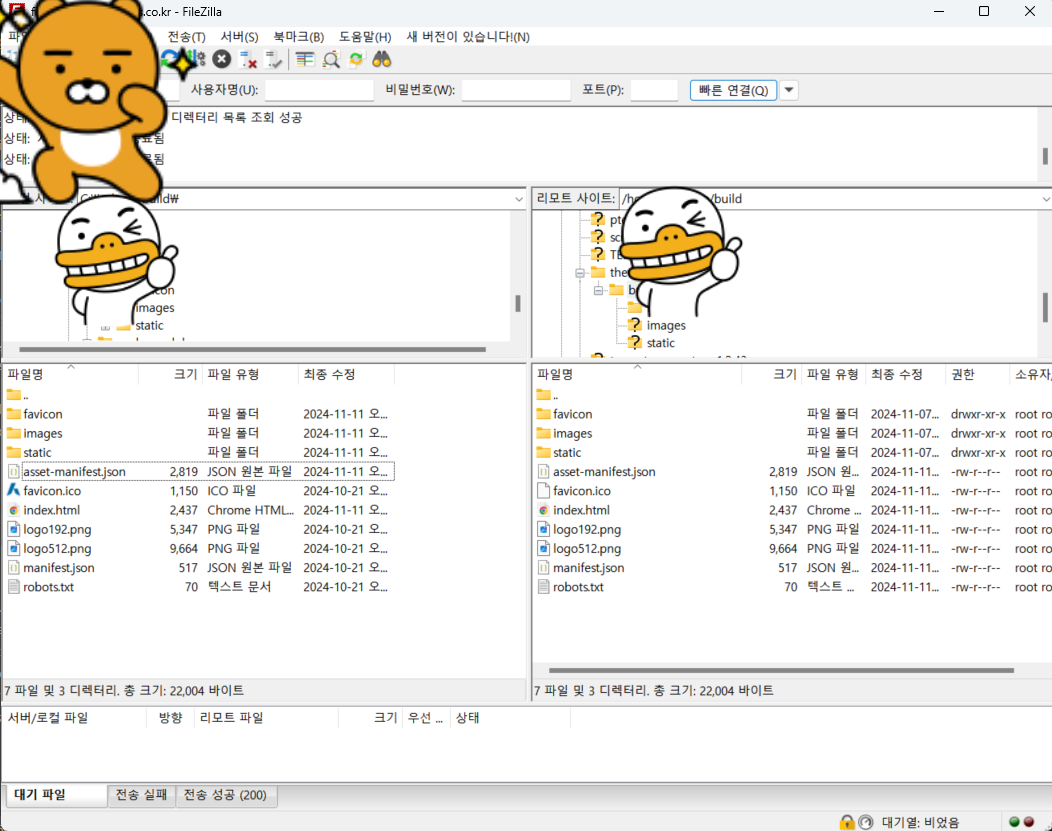Select images folder in local directory tree
The width and height of the screenshot is (1052, 831).
pos(154,308)
